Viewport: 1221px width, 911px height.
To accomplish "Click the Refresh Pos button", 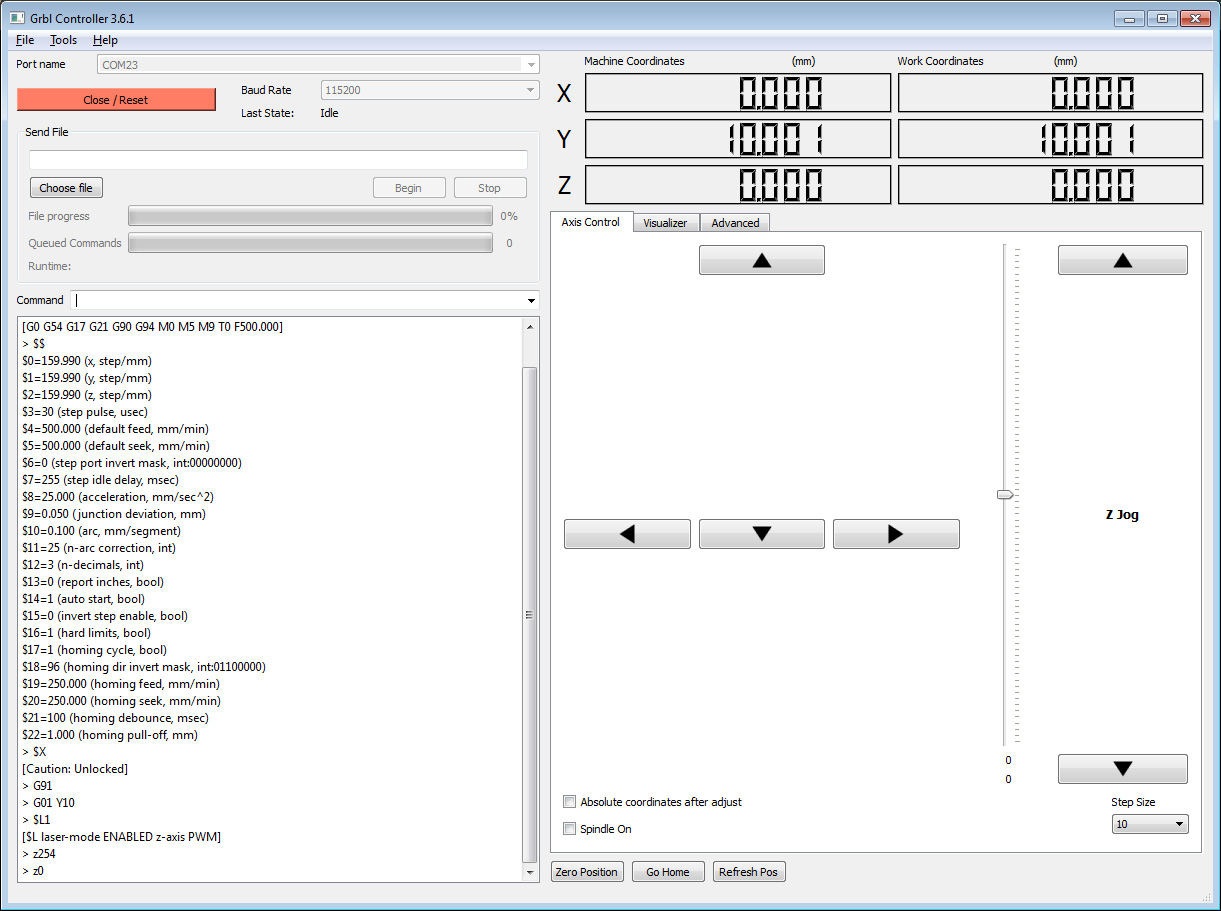I will pos(749,872).
